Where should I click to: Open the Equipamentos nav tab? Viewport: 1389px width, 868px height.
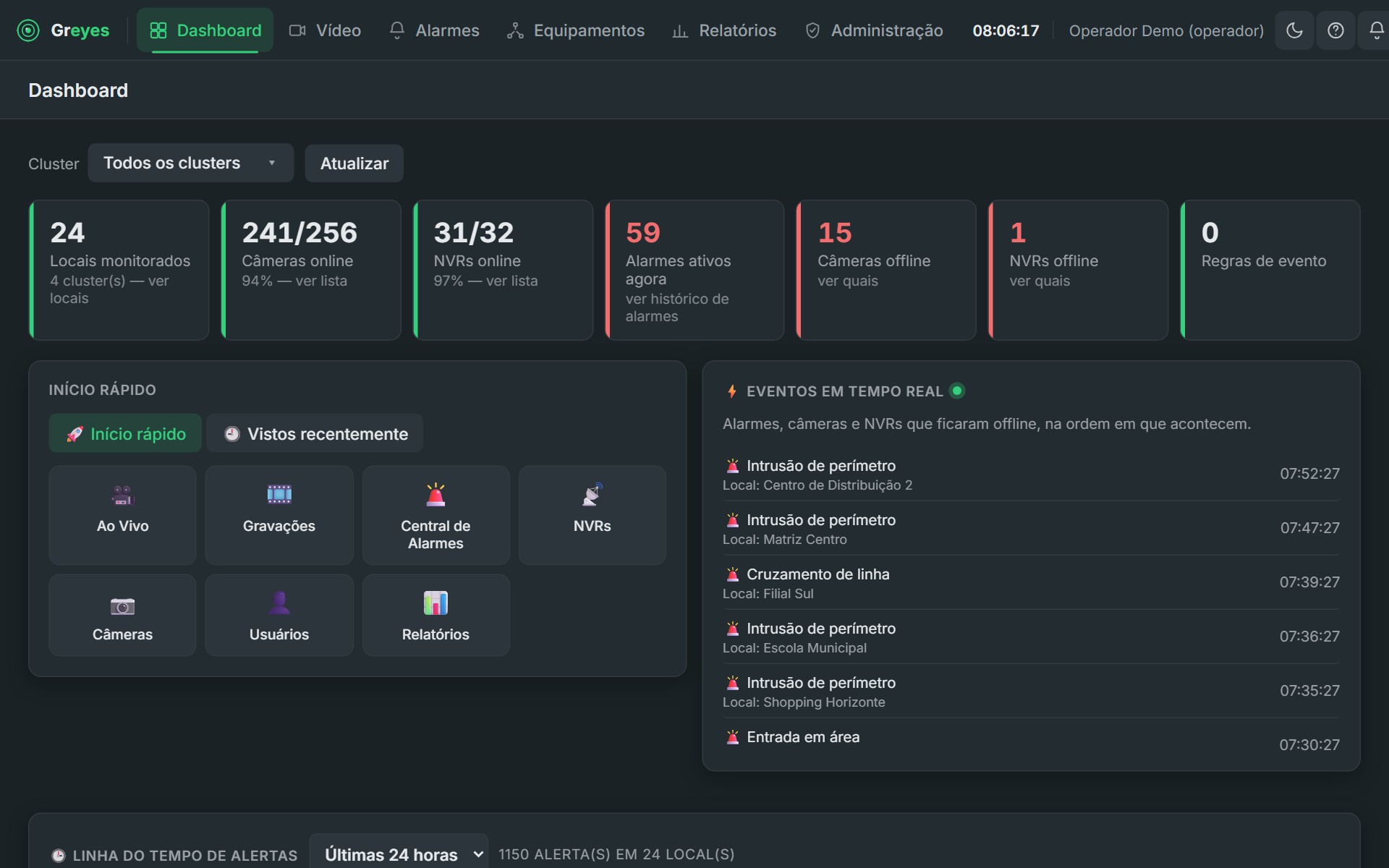pyautogui.click(x=575, y=30)
